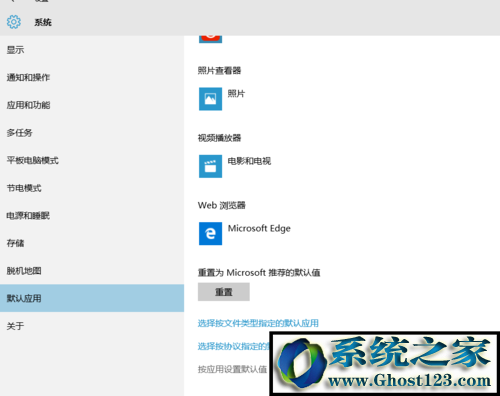This screenshot has height=396, width=500.
Task: Click the Settings gear icon
Action: [14, 22]
